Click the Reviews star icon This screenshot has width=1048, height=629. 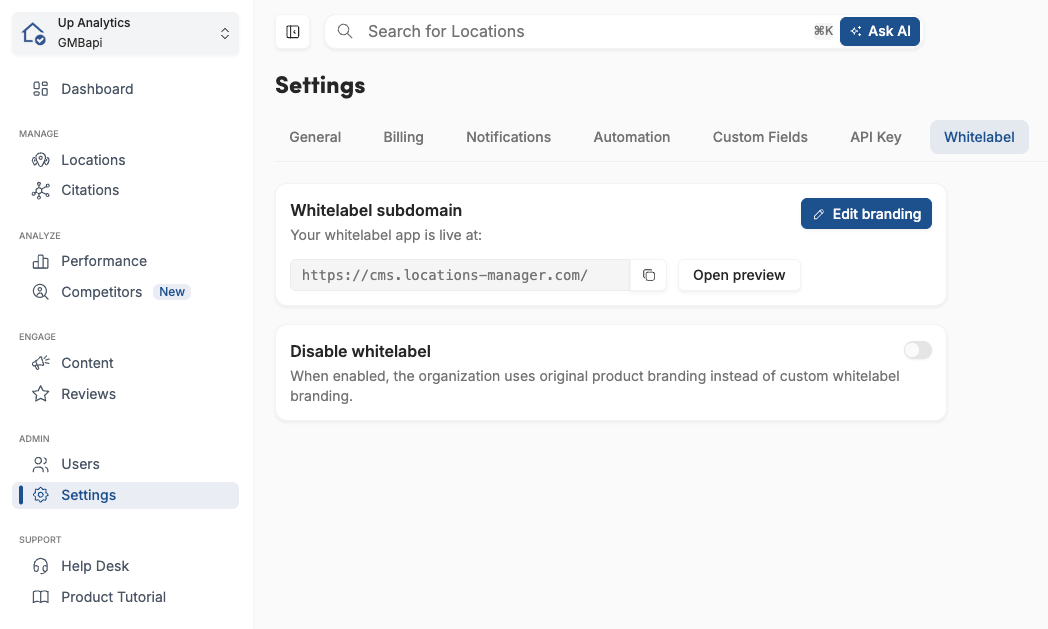click(41, 394)
